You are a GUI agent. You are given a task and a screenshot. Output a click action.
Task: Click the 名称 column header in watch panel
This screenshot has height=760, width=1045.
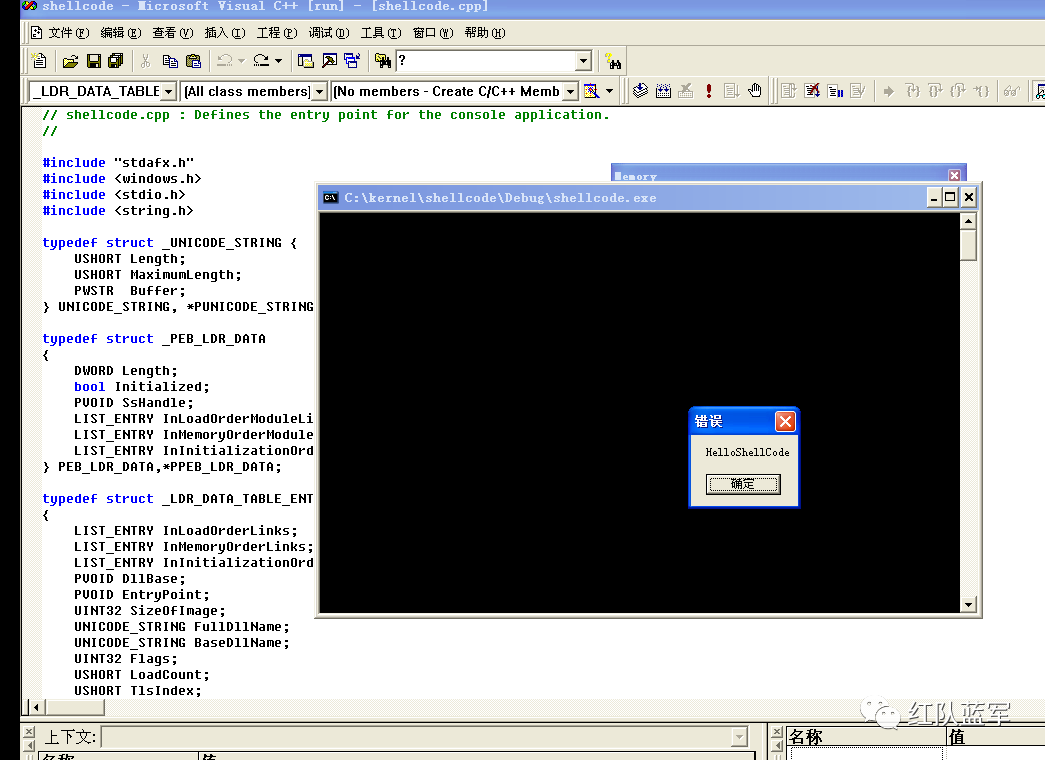point(866,737)
